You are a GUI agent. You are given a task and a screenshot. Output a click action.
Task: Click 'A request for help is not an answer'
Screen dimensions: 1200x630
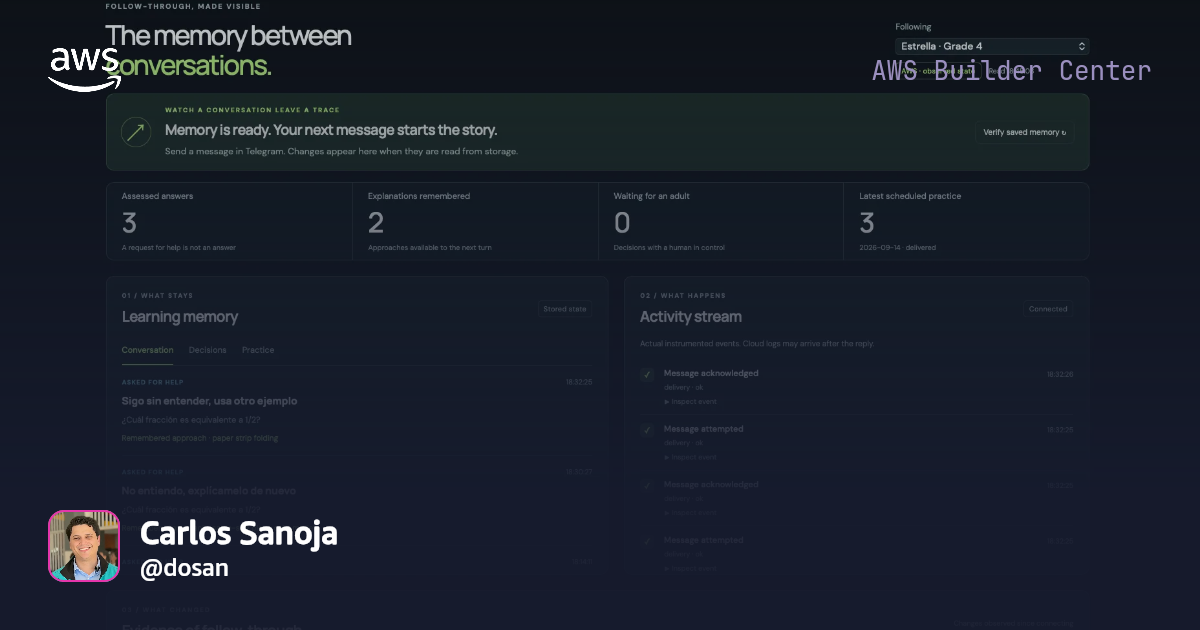[x=179, y=247]
